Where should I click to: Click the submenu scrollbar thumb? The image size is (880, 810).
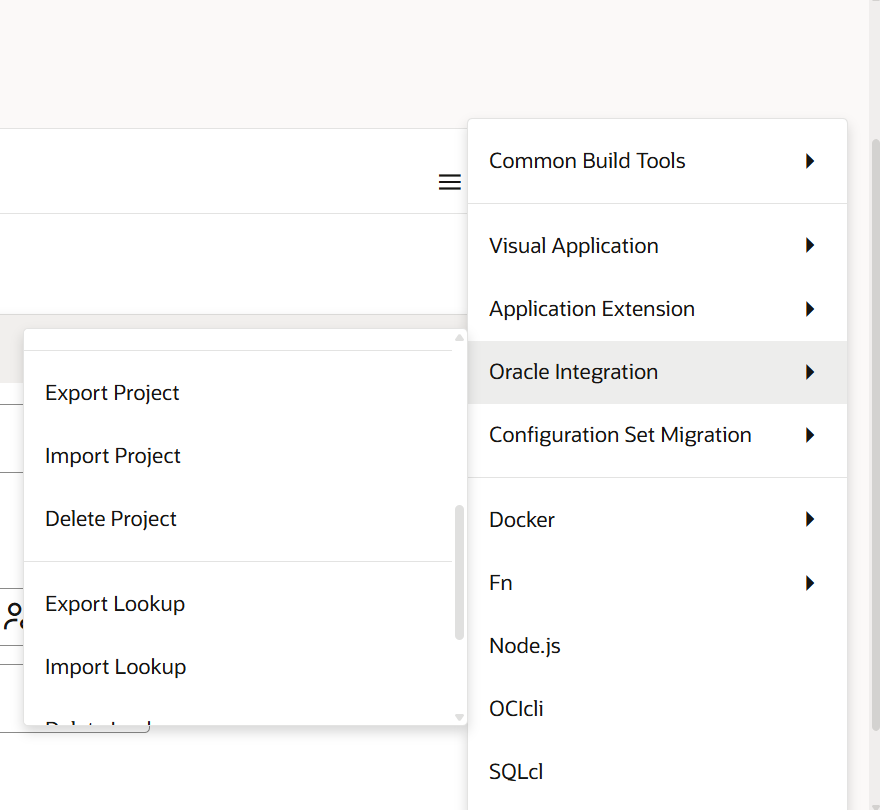459,572
